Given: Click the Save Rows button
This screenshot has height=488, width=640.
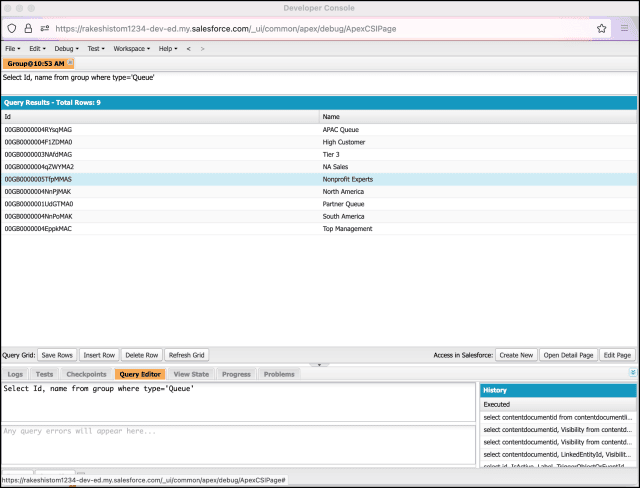Looking at the screenshot, I should (57, 355).
